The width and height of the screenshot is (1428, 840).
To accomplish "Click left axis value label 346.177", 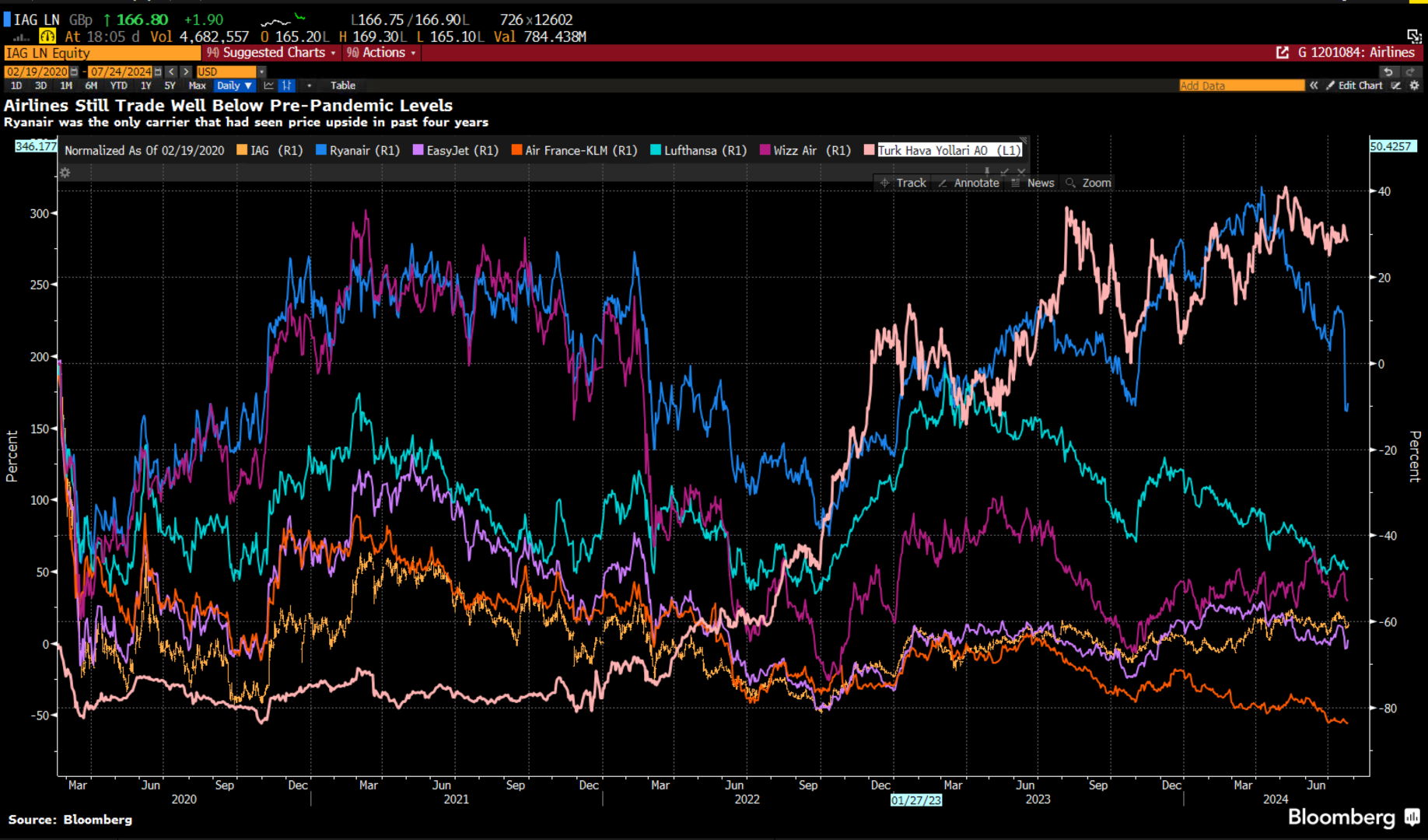I will [36, 146].
